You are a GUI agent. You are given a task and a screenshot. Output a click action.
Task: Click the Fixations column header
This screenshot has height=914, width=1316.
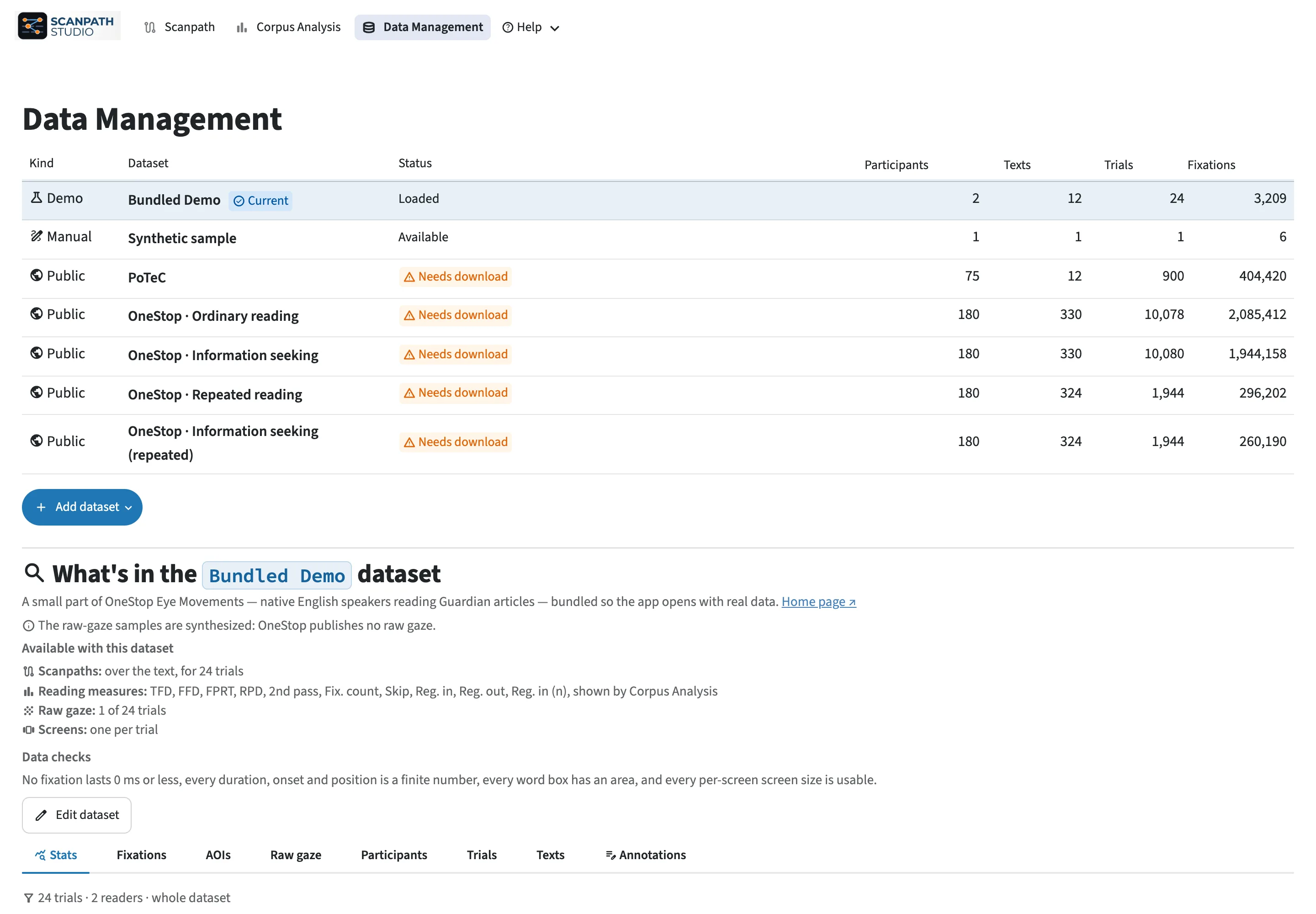[x=1210, y=165]
